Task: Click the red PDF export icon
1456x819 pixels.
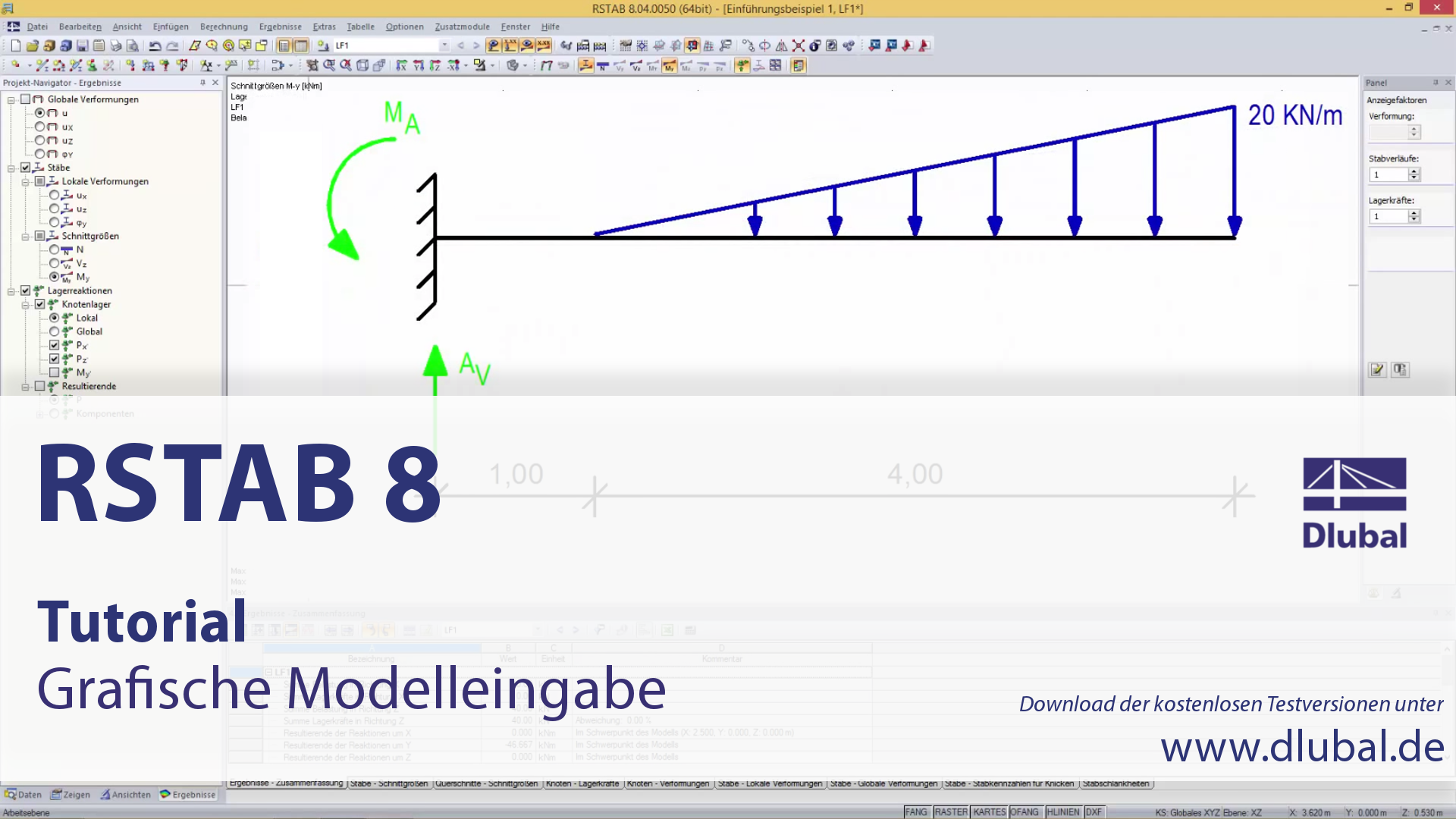Action: click(924, 45)
